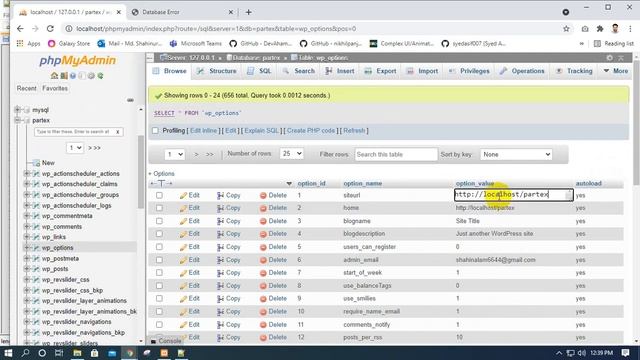The width and height of the screenshot is (640, 360).
Task: Expand the mysql database node
Action: 18,109
